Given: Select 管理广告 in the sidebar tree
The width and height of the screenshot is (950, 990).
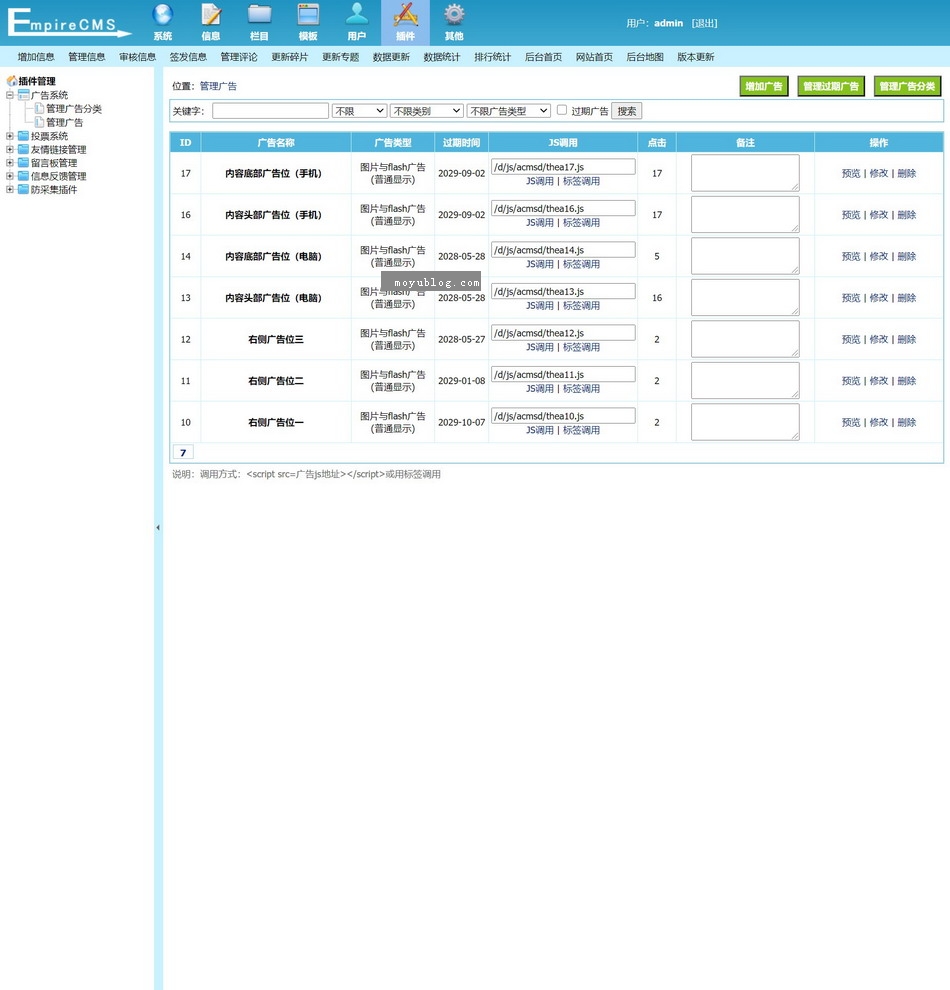Looking at the screenshot, I should click(x=64, y=122).
